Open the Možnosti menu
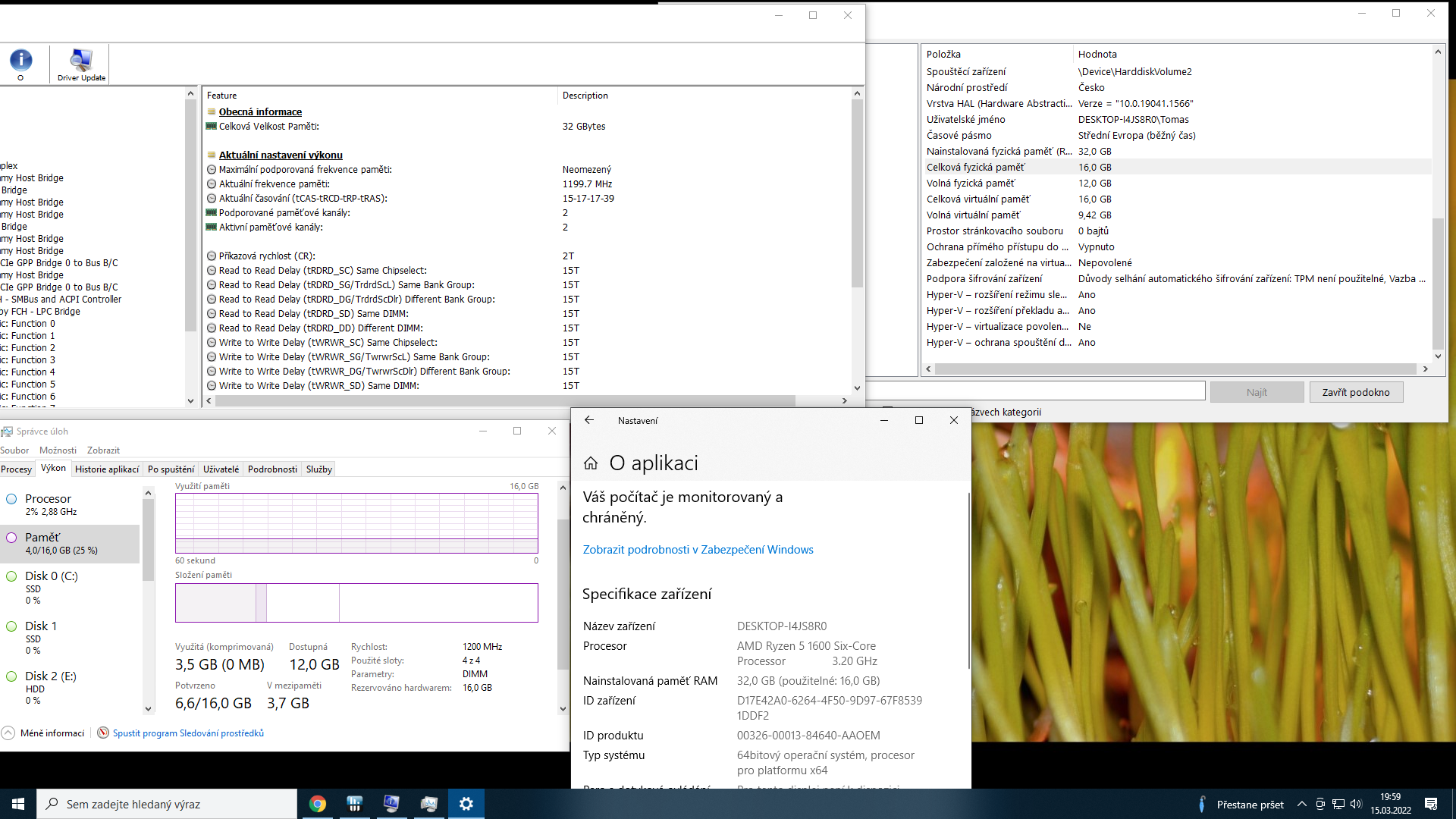 tap(58, 450)
